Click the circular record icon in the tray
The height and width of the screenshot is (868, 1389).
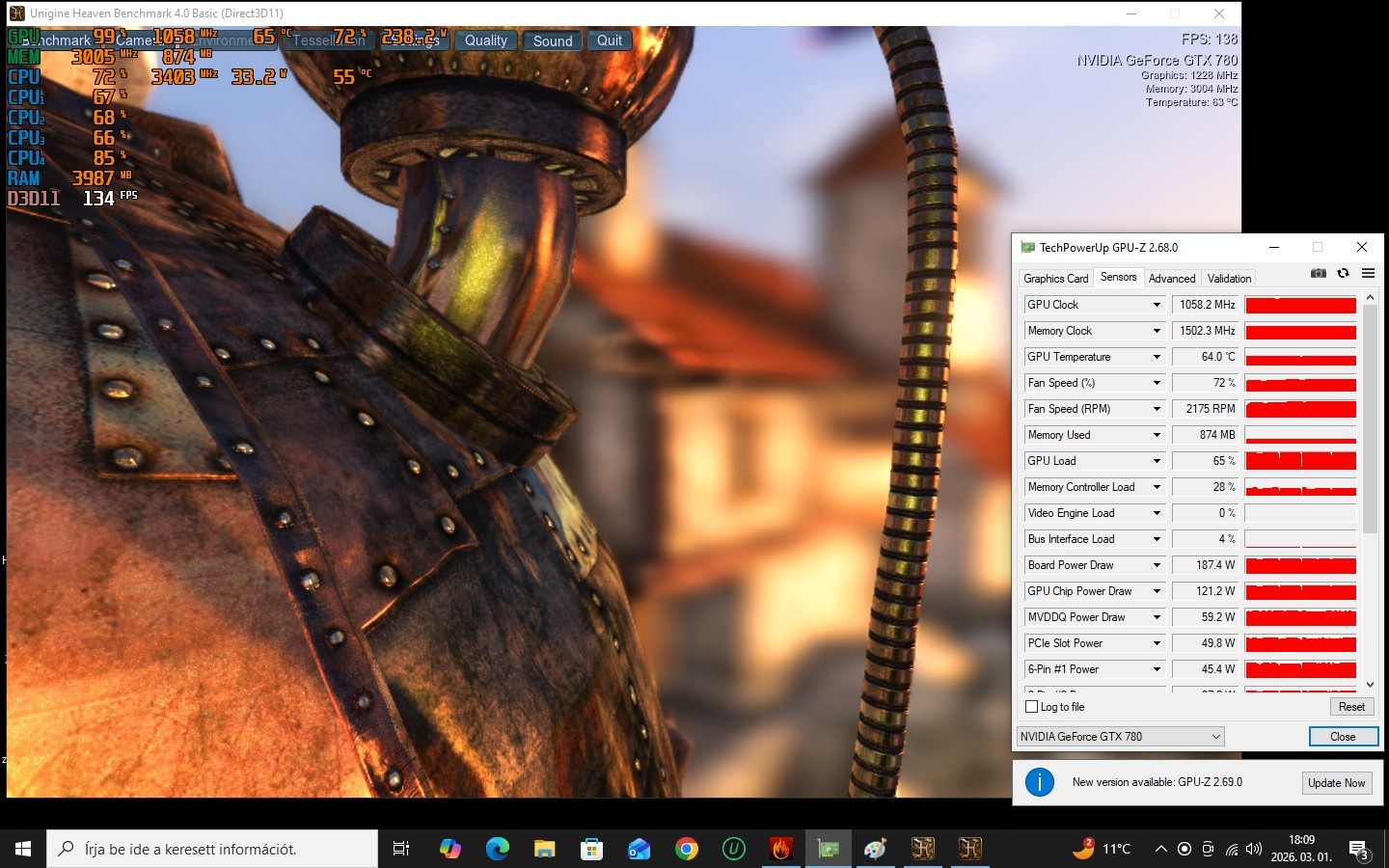[1185, 849]
